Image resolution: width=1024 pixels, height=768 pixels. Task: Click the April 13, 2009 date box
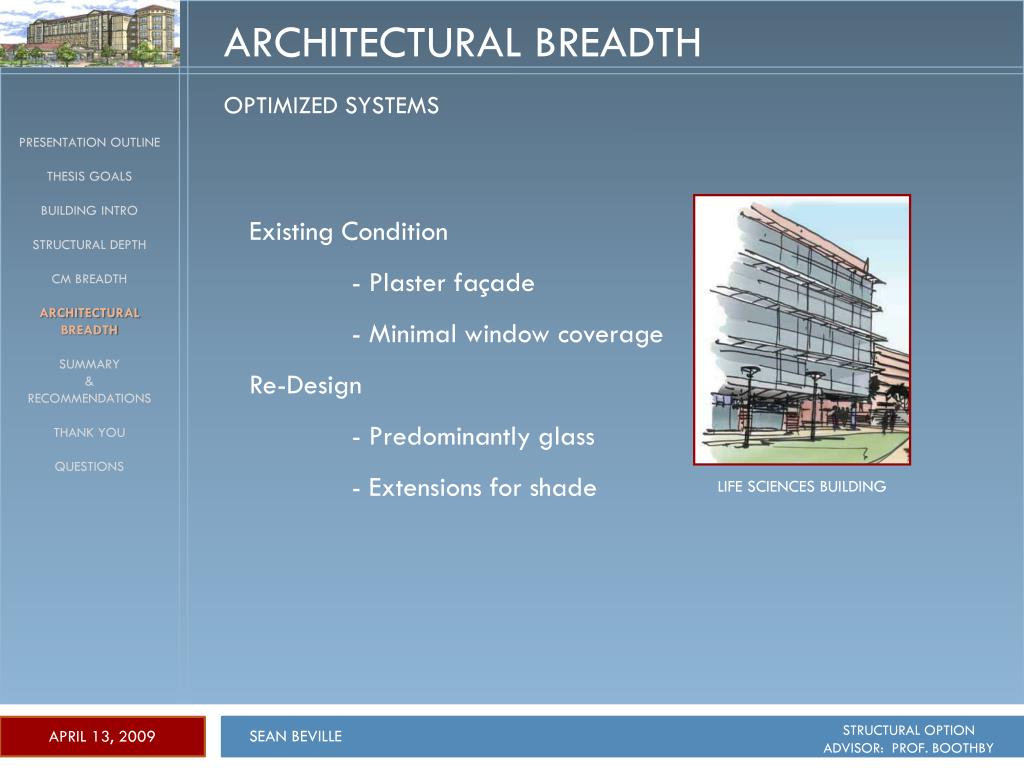[x=103, y=737]
